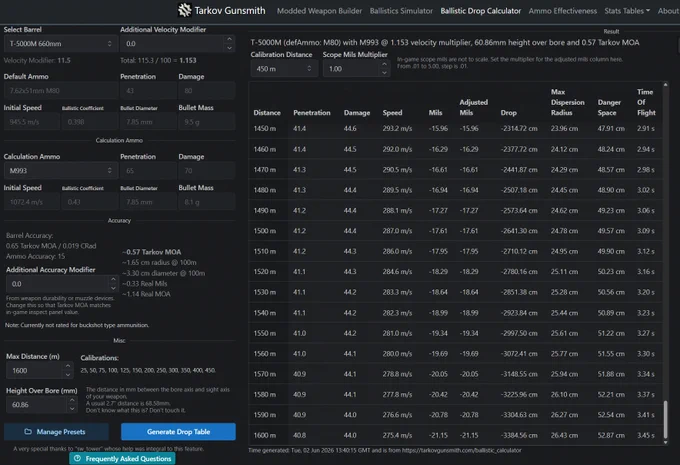Click the dispersion value 24.78 cm
The image size is (680, 465).
[564, 231]
